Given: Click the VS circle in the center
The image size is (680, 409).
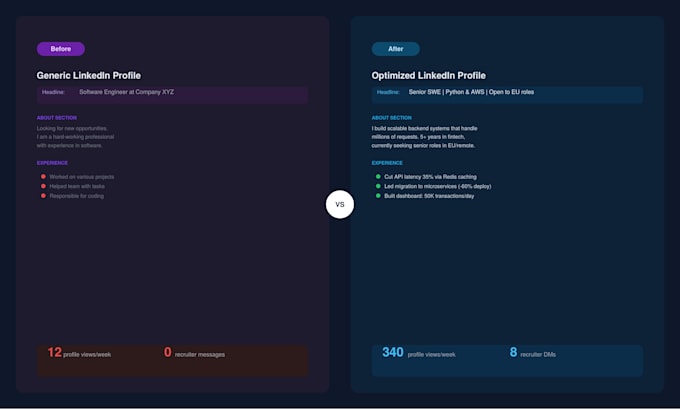Looking at the screenshot, I should click(340, 204).
